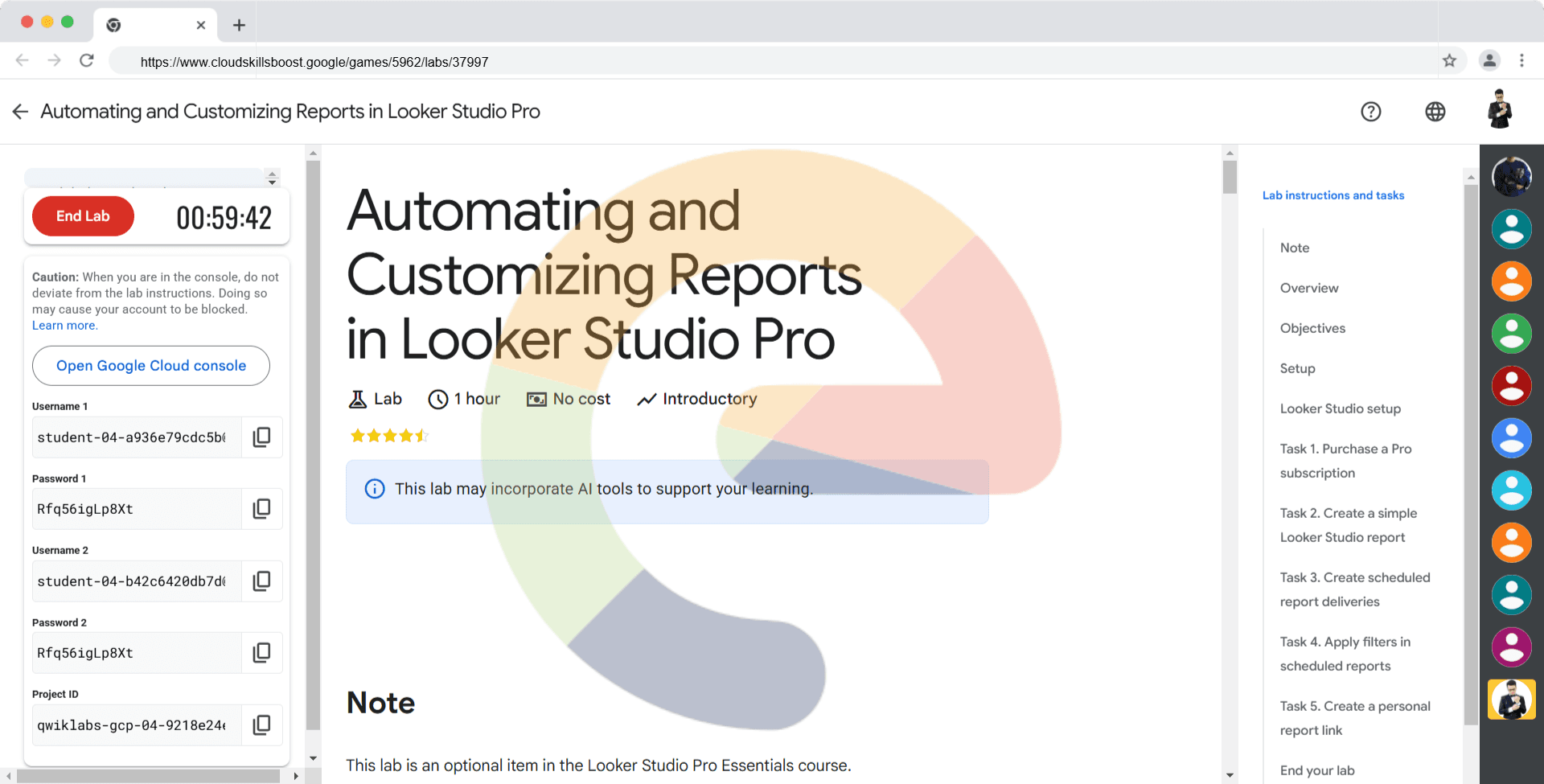
Task: Click the star rating under the lab title
Action: tap(389, 436)
